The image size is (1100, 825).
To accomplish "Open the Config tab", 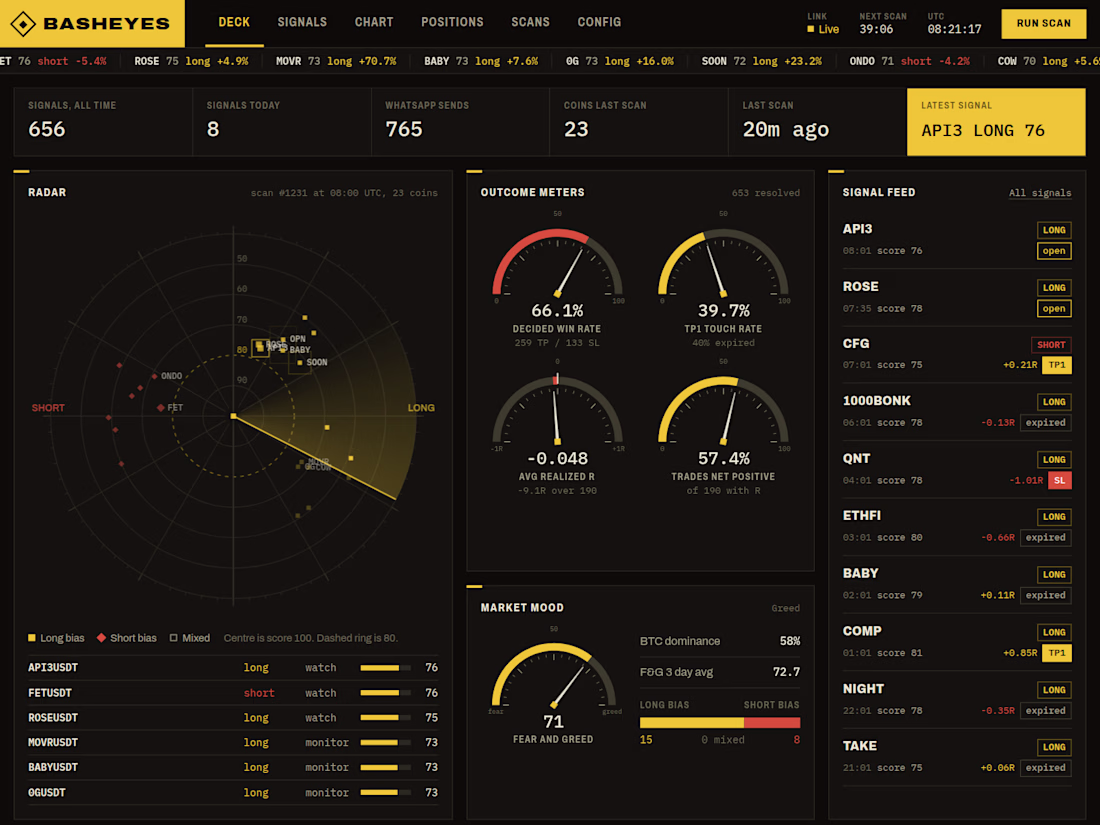I will click(599, 22).
